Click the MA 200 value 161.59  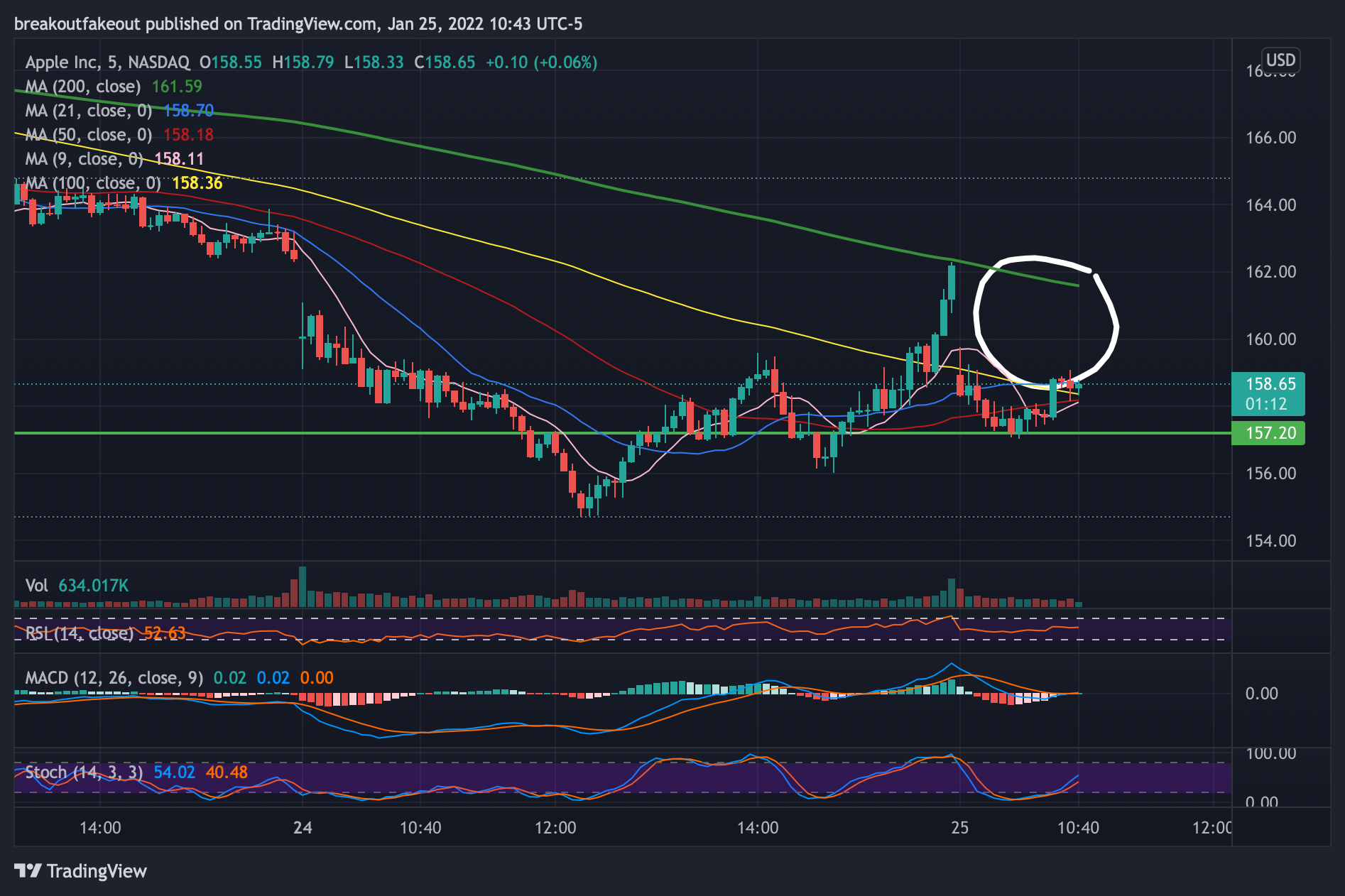pyautogui.click(x=177, y=87)
